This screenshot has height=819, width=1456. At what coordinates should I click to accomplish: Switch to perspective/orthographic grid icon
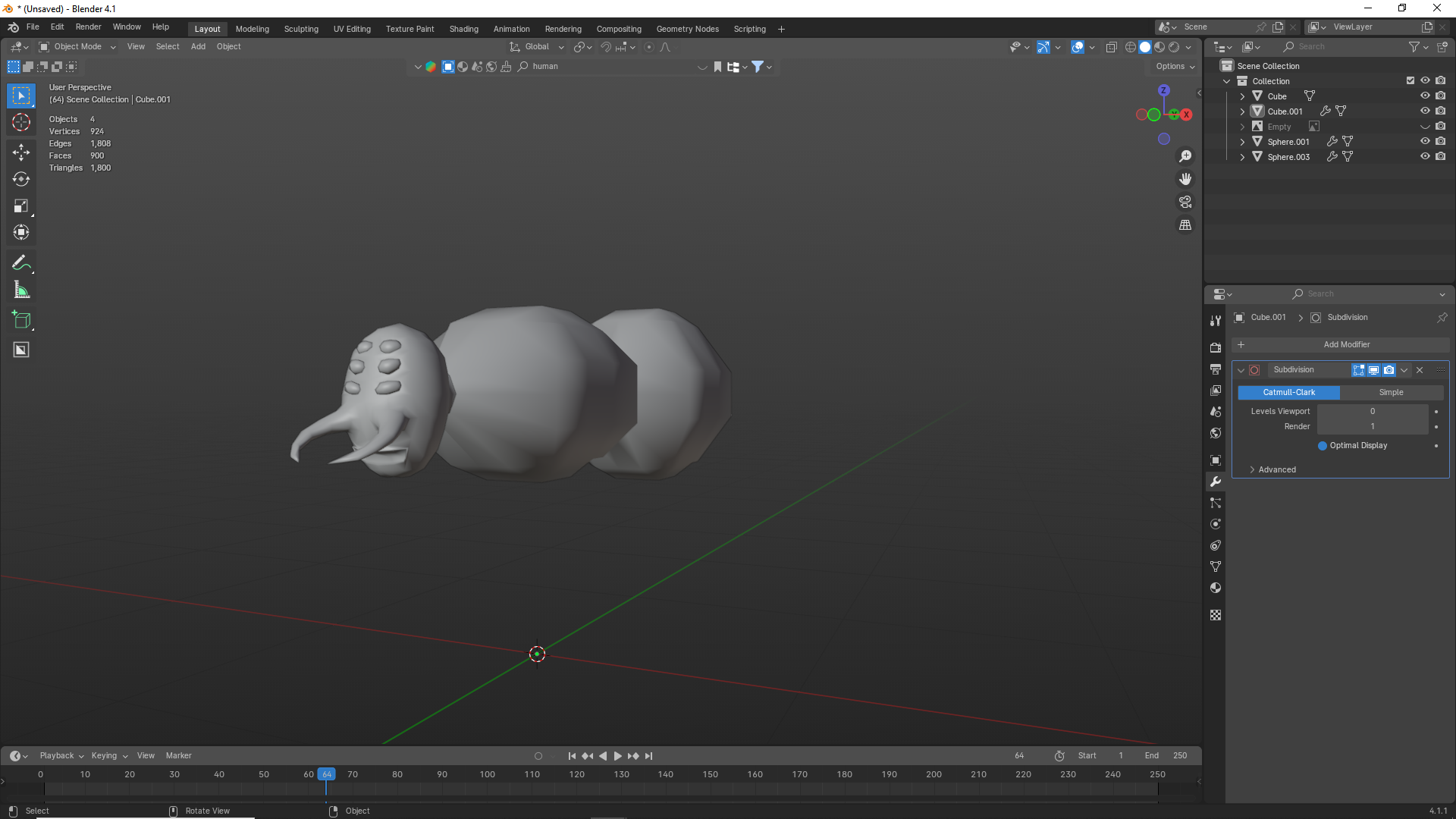click(1185, 225)
